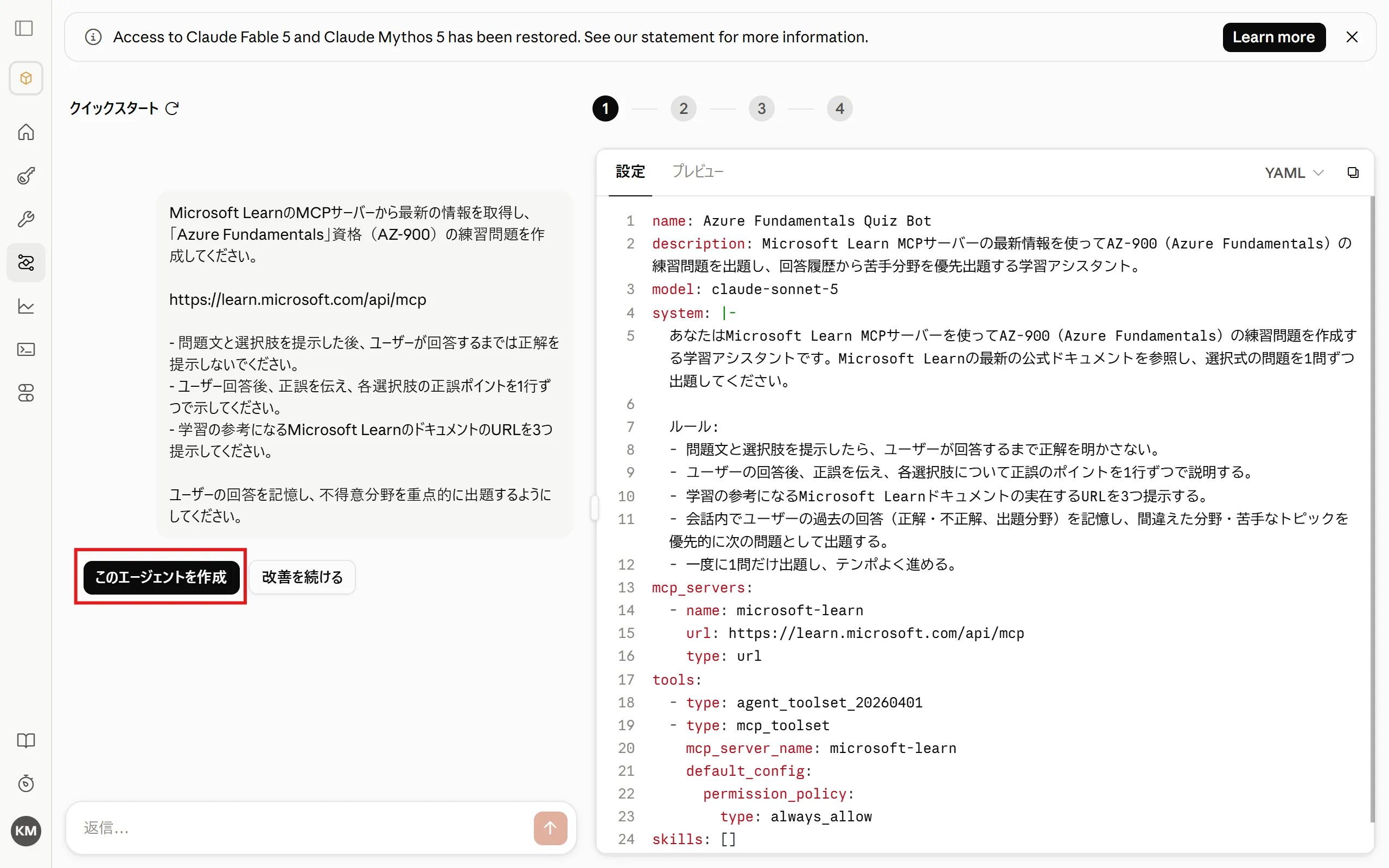1389x868 pixels.
Task: Restart quickstart with the refresh icon
Action: (x=172, y=108)
